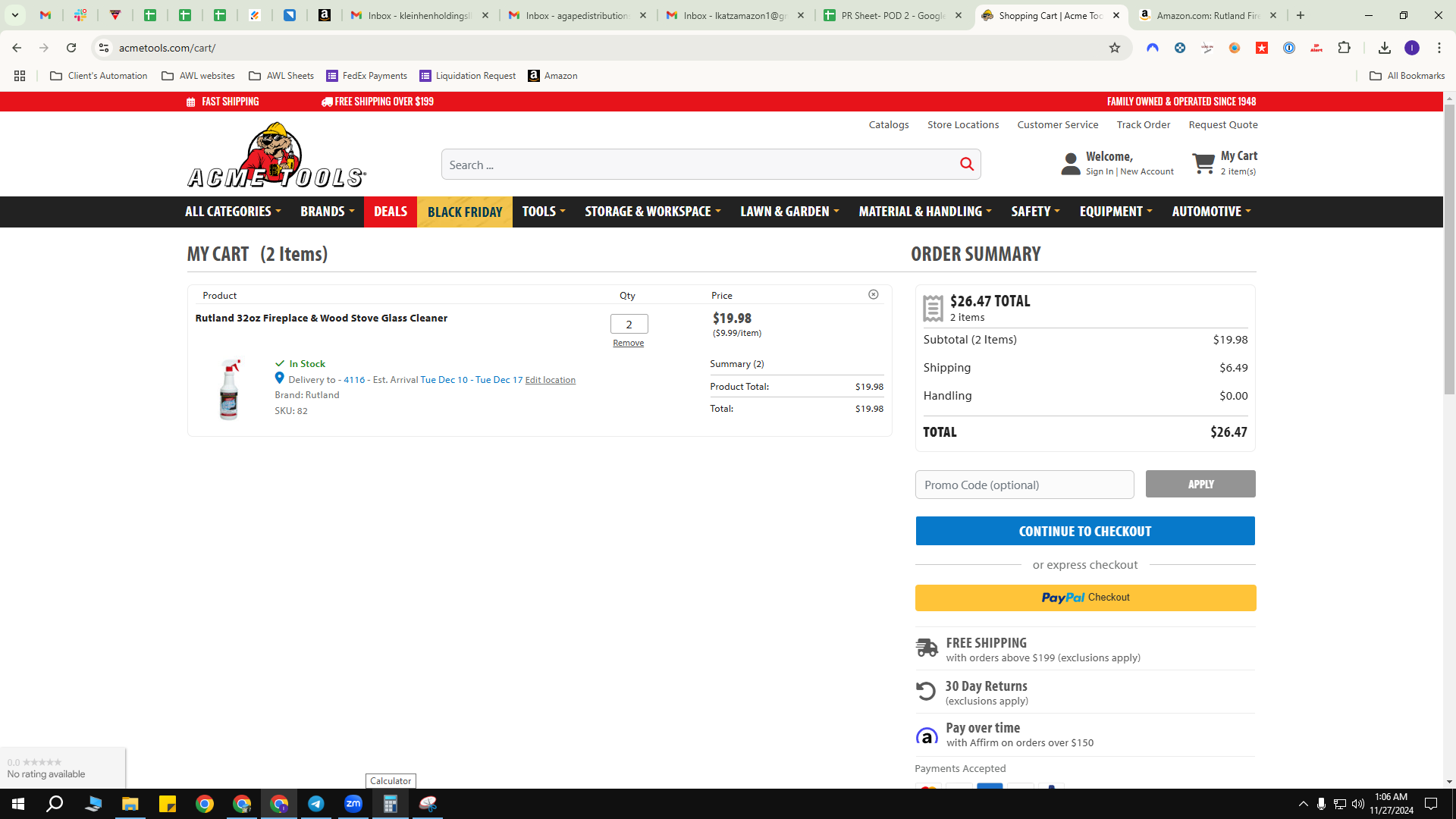Go back to previous page
The width and height of the screenshot is (1456, 819).
(17, 48)
